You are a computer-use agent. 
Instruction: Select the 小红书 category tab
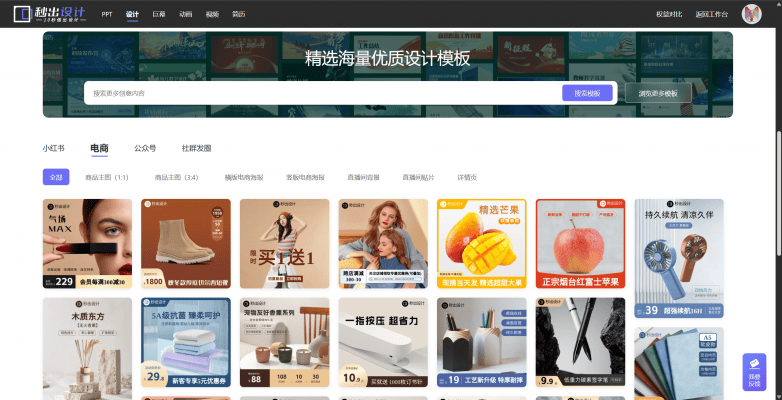(x=53, y=148)
